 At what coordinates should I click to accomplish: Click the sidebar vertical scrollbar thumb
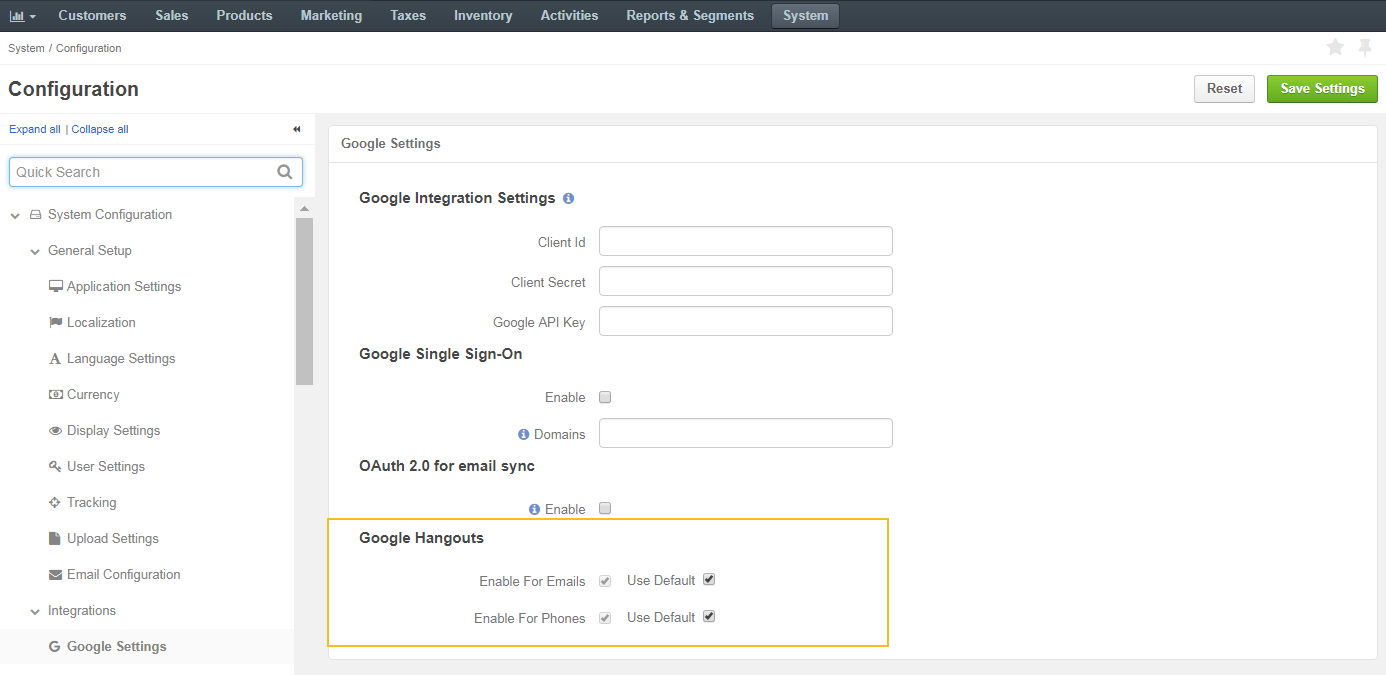[x=304, y=301]
